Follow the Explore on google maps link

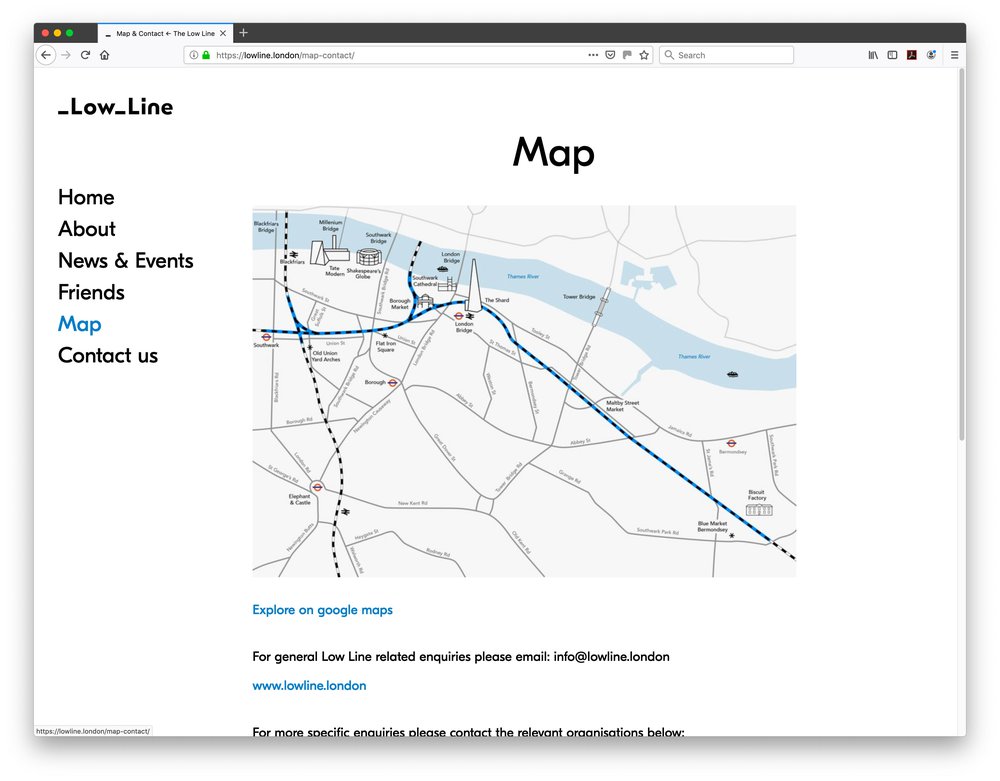click(323, 610)
